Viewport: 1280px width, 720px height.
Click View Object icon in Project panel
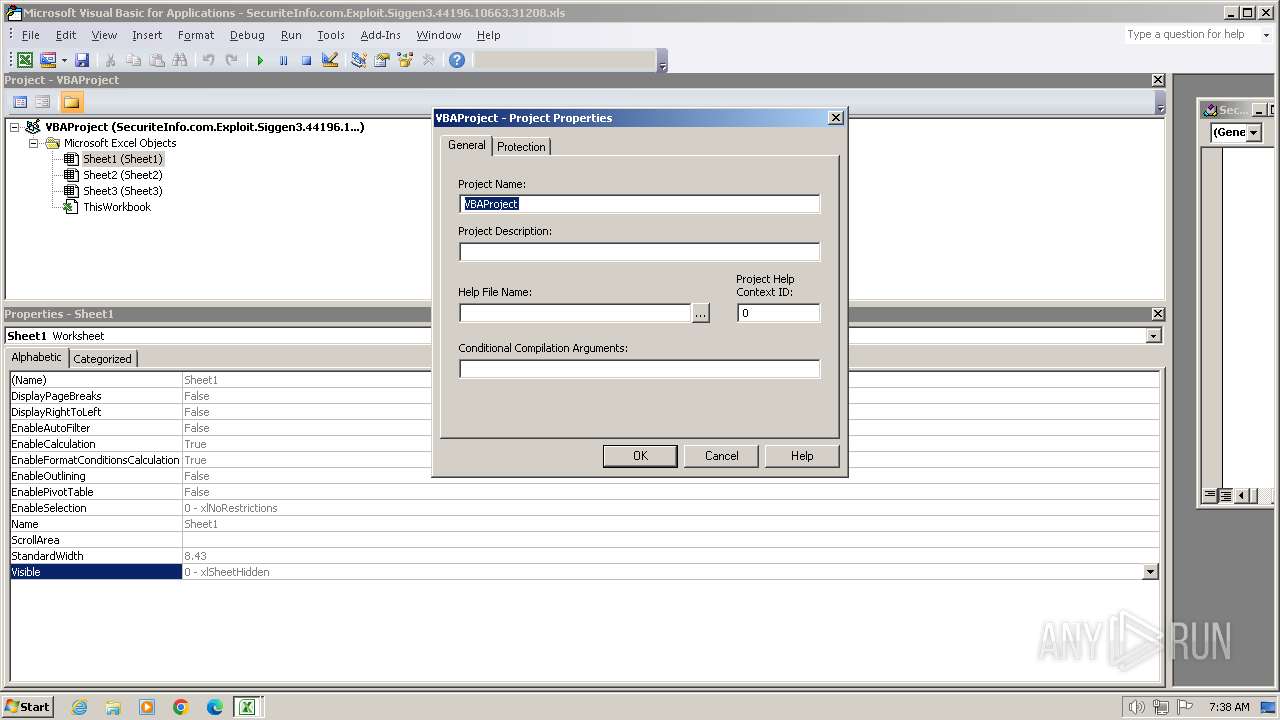pyautogui.click(x=43, y=102)
